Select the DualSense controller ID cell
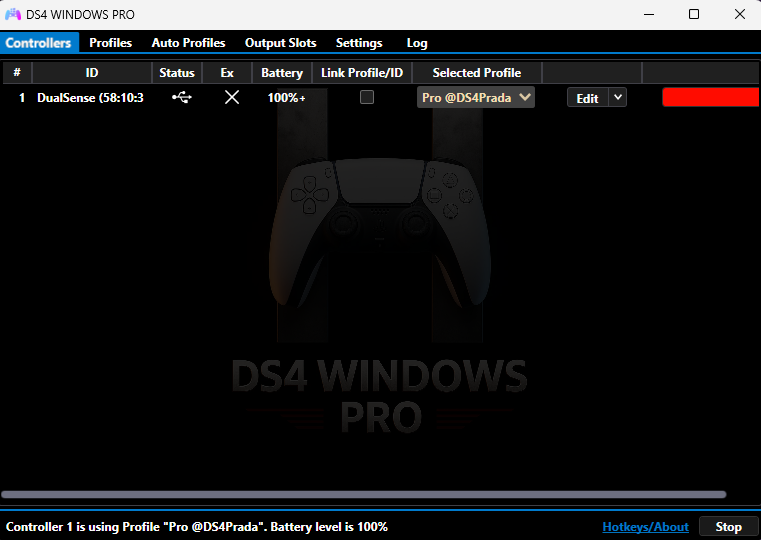 90,98
